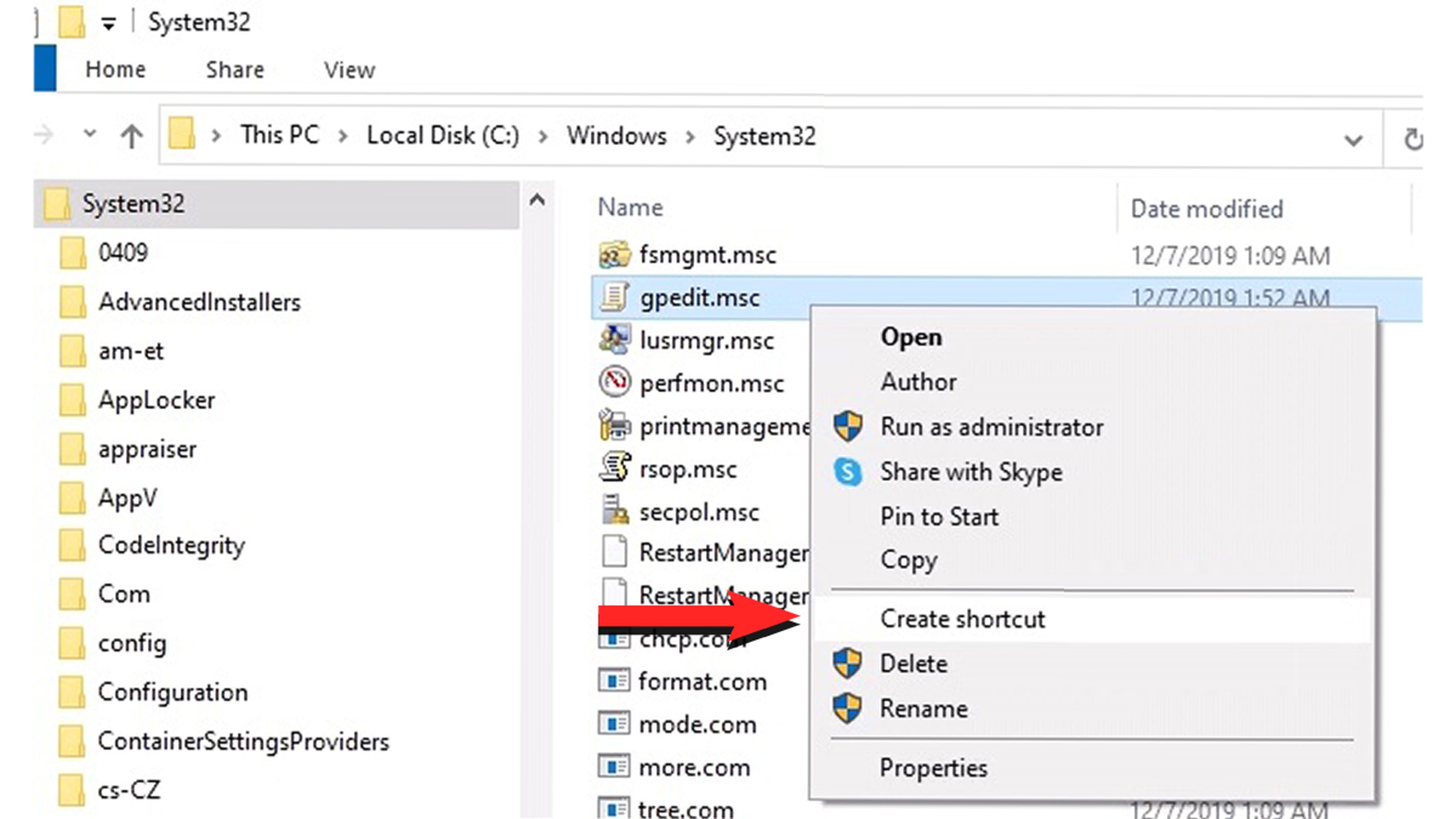Screen dimensions: 1456x819
Task: Expand Quick Access Toolbar customize arrow
Action: tap(108, 24)
